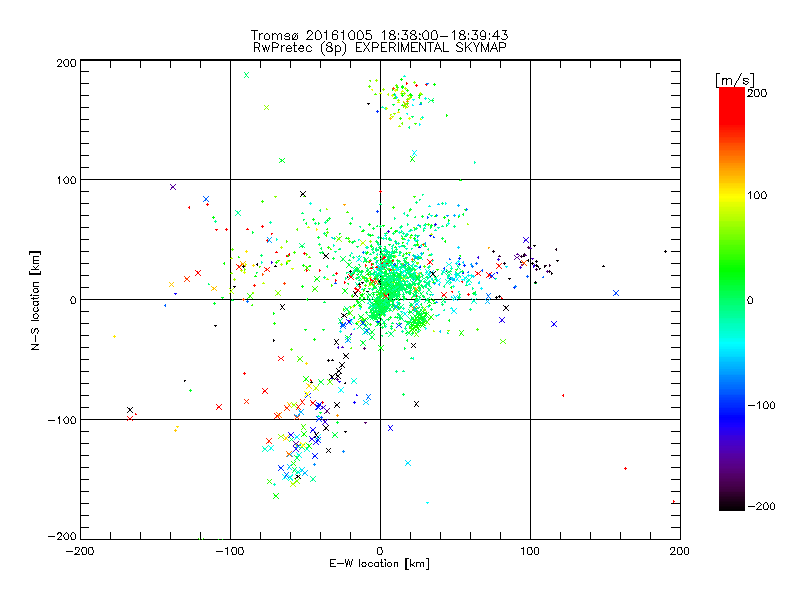800x600 pixels.
Task: Click the plot title 'Tromsø 20161005 18:38:00-18:39:43'
Action: click(x=379, y=35)
